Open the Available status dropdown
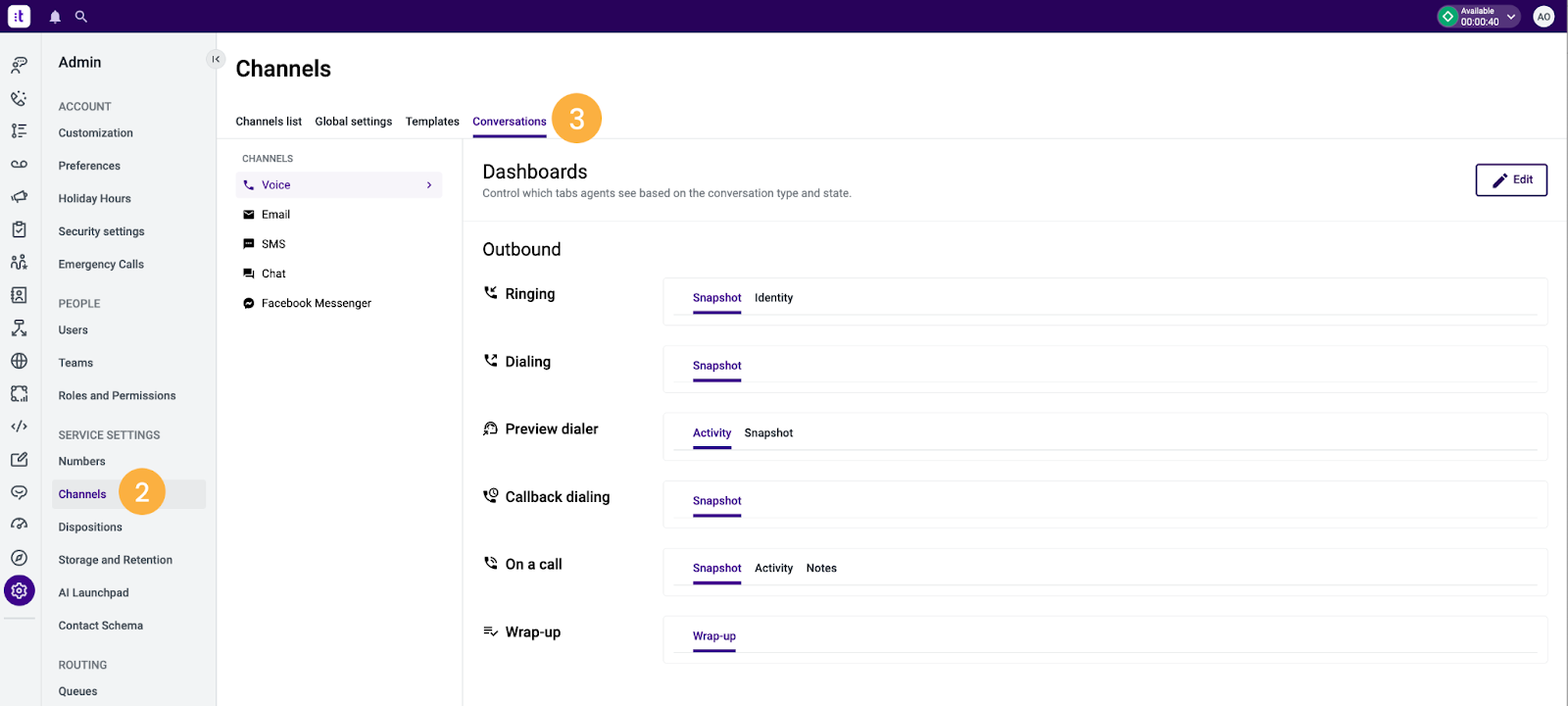This screenshot has width=1568, height=706. click(1479, 17)
